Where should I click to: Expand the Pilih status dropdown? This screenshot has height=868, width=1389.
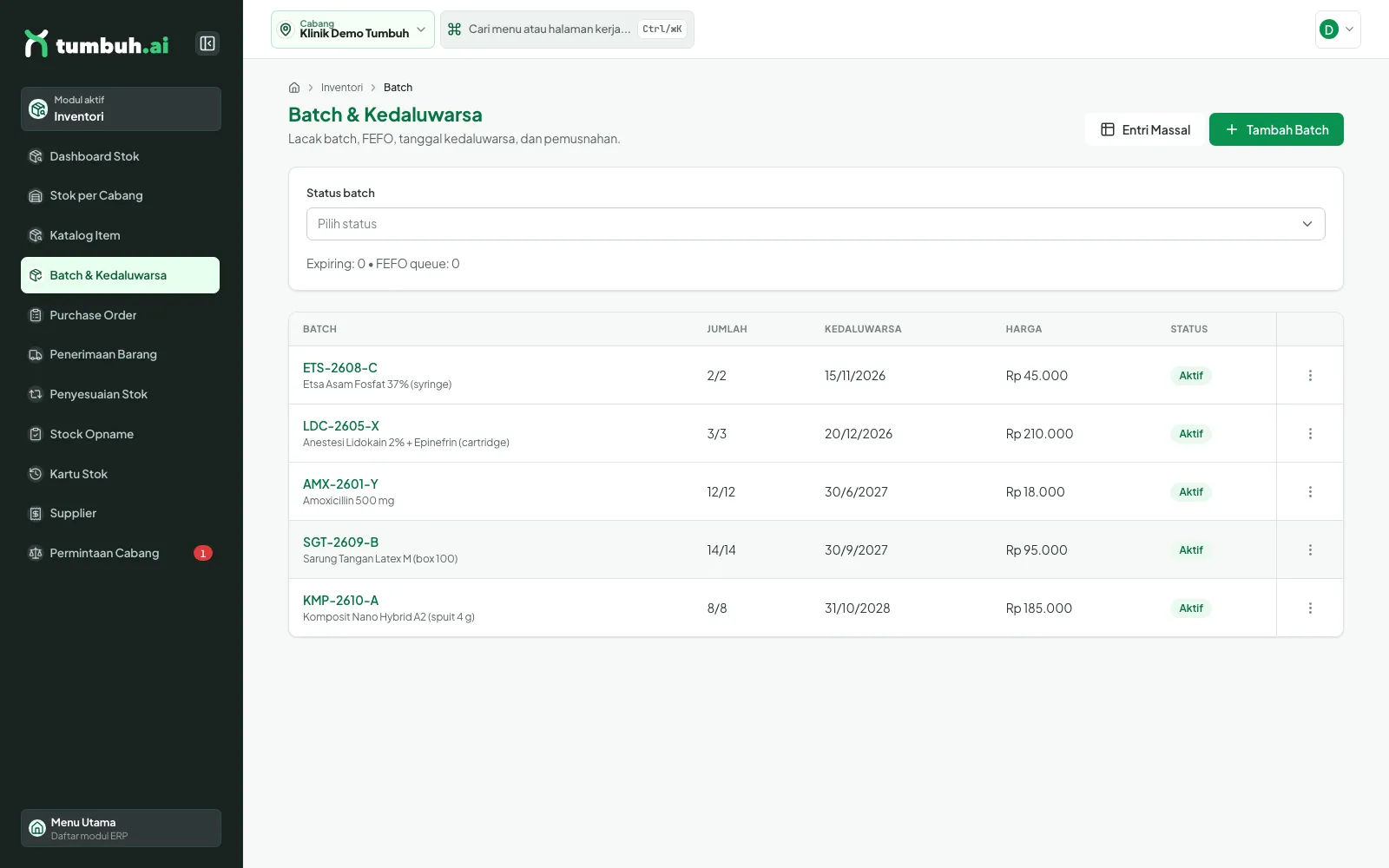click(x=815, y=224)
